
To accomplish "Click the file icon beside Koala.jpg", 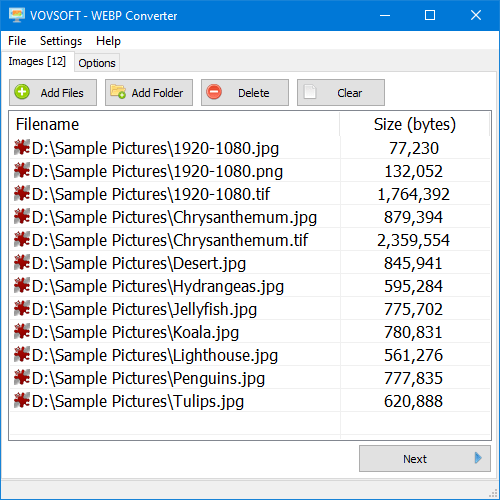I will click(22, 331).
